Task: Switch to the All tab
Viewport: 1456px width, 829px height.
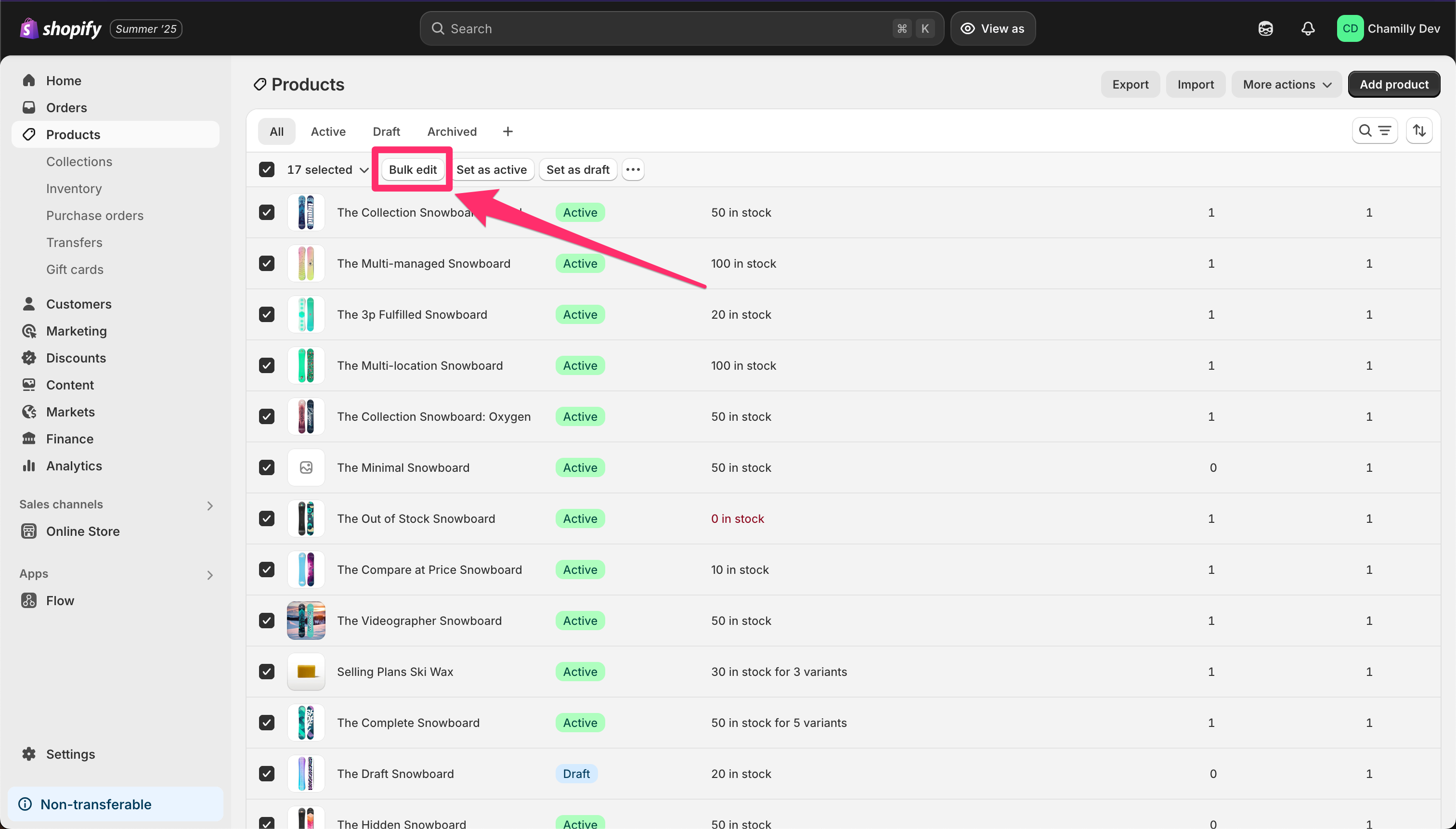Action: (x=277, y=131)
